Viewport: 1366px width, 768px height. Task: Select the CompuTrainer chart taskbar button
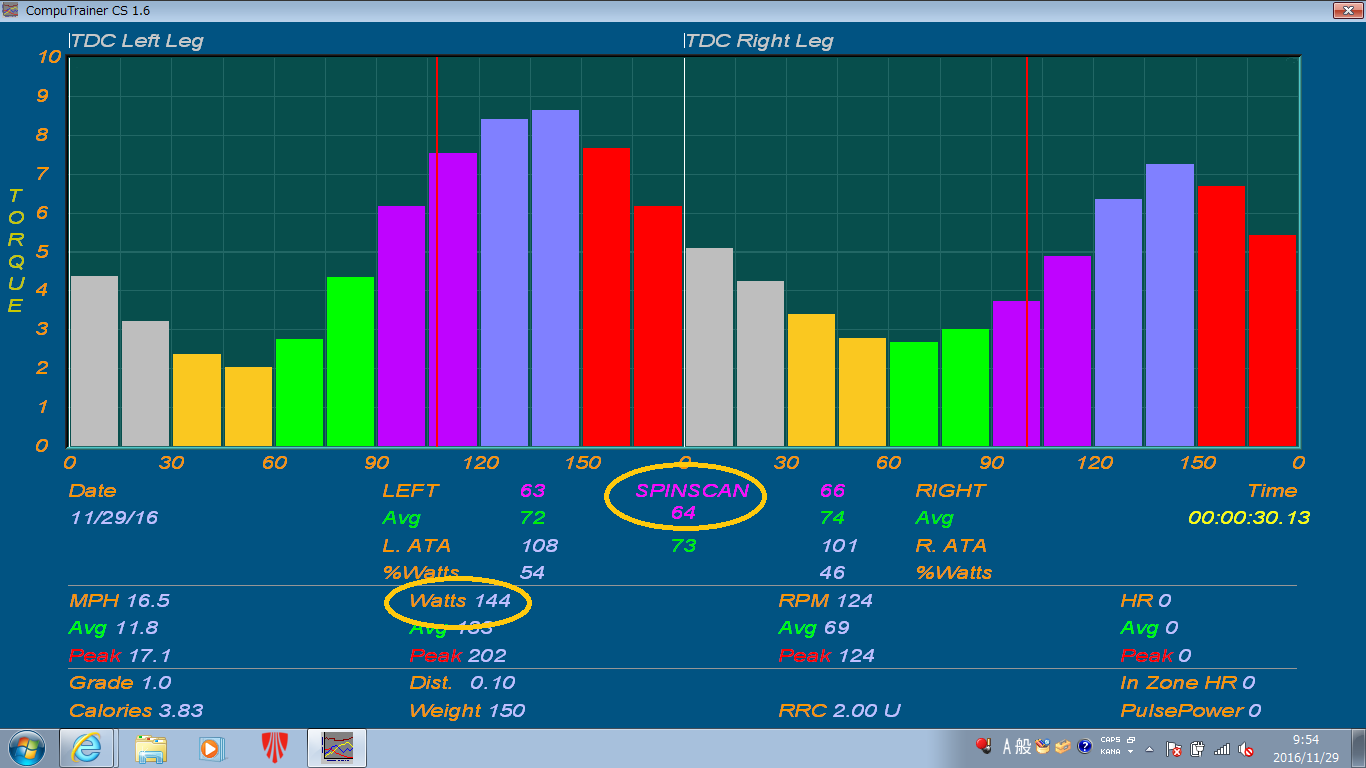[x=337, y=748]
